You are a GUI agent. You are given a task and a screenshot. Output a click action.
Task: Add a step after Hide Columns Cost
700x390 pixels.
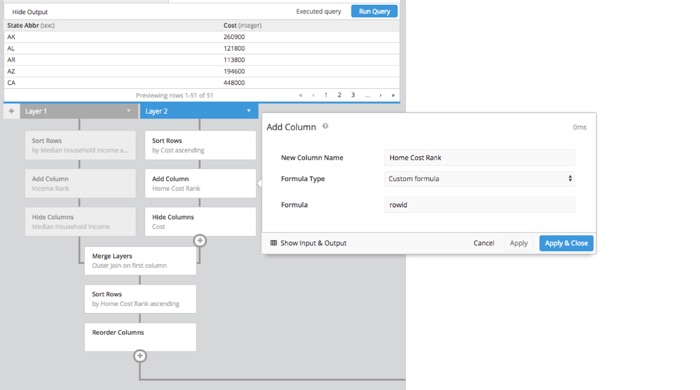(200, 241)
